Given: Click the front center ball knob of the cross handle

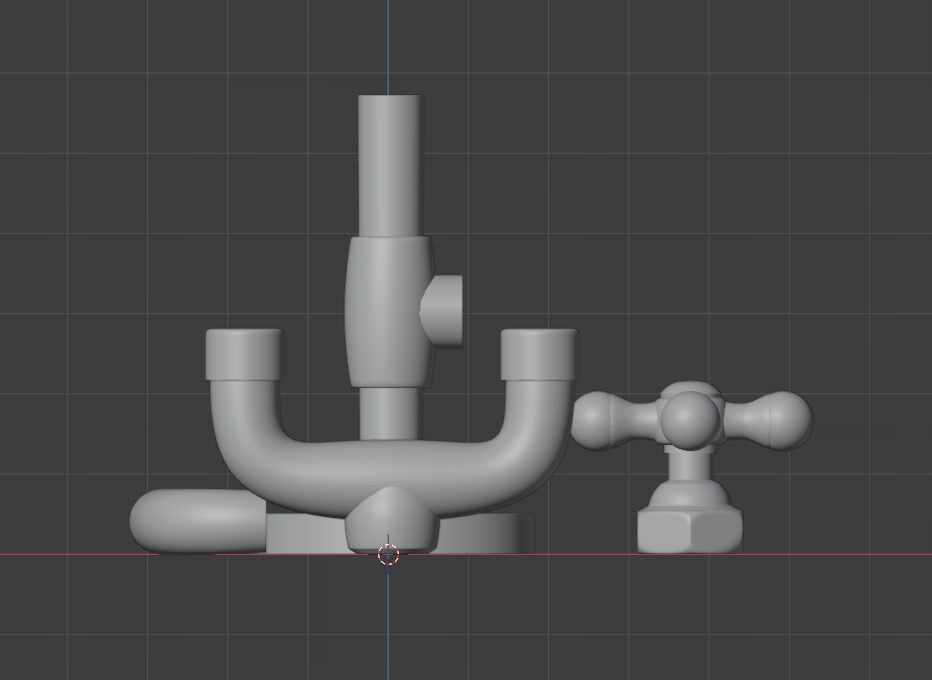Looking at the screenshot, I should (689, 419).
